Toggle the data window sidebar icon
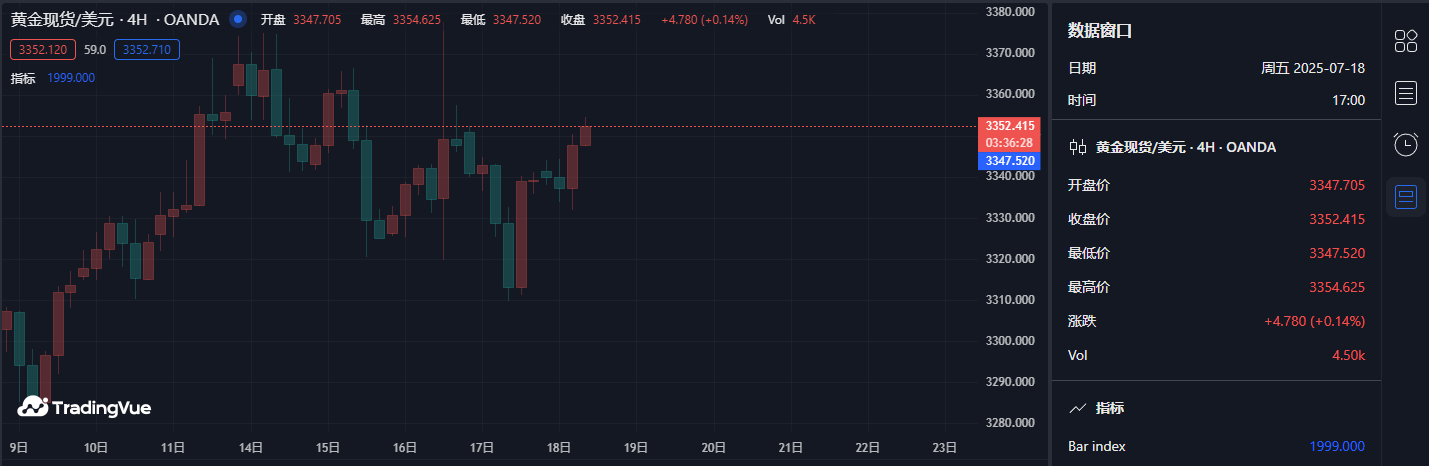This screenshot has height=466, width=1429. tap(1406, 197)
